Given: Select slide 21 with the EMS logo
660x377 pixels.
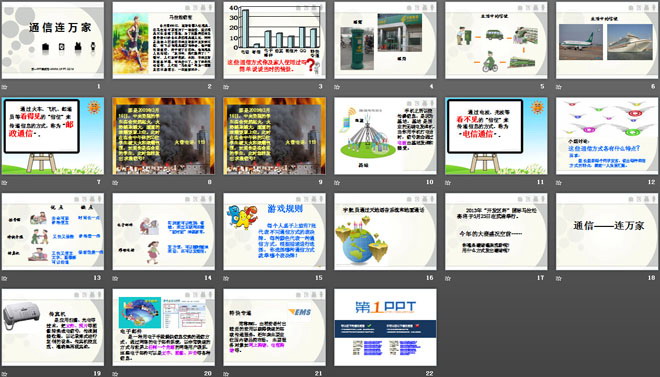Looking at the screenshot, I should pos(274,327).
